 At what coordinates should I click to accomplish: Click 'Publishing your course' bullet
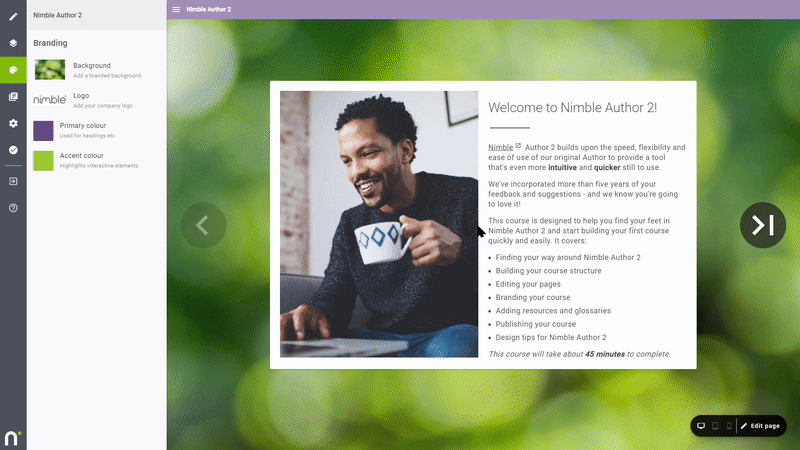coord(536,323)
